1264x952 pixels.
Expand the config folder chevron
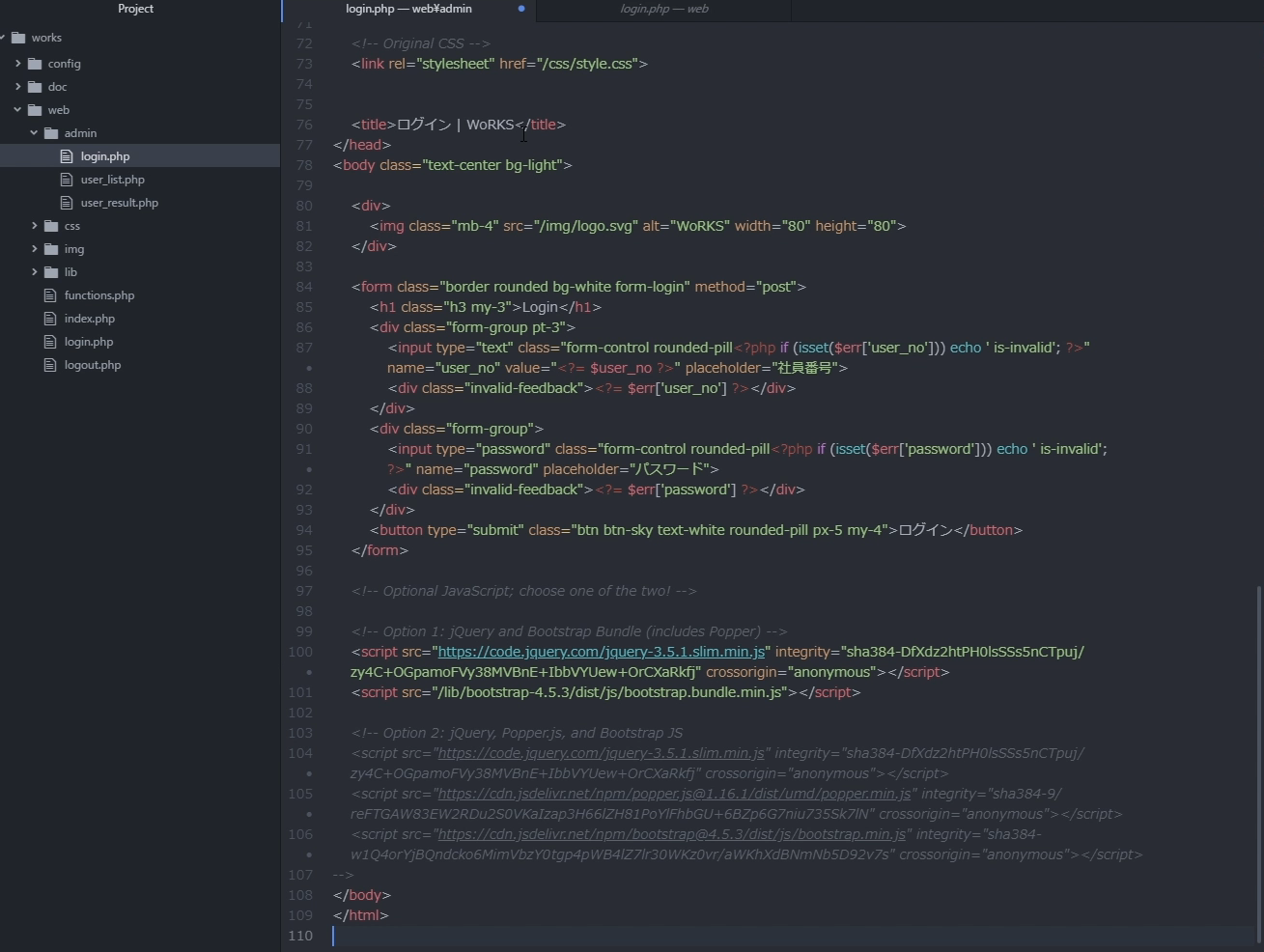(17, 64)
